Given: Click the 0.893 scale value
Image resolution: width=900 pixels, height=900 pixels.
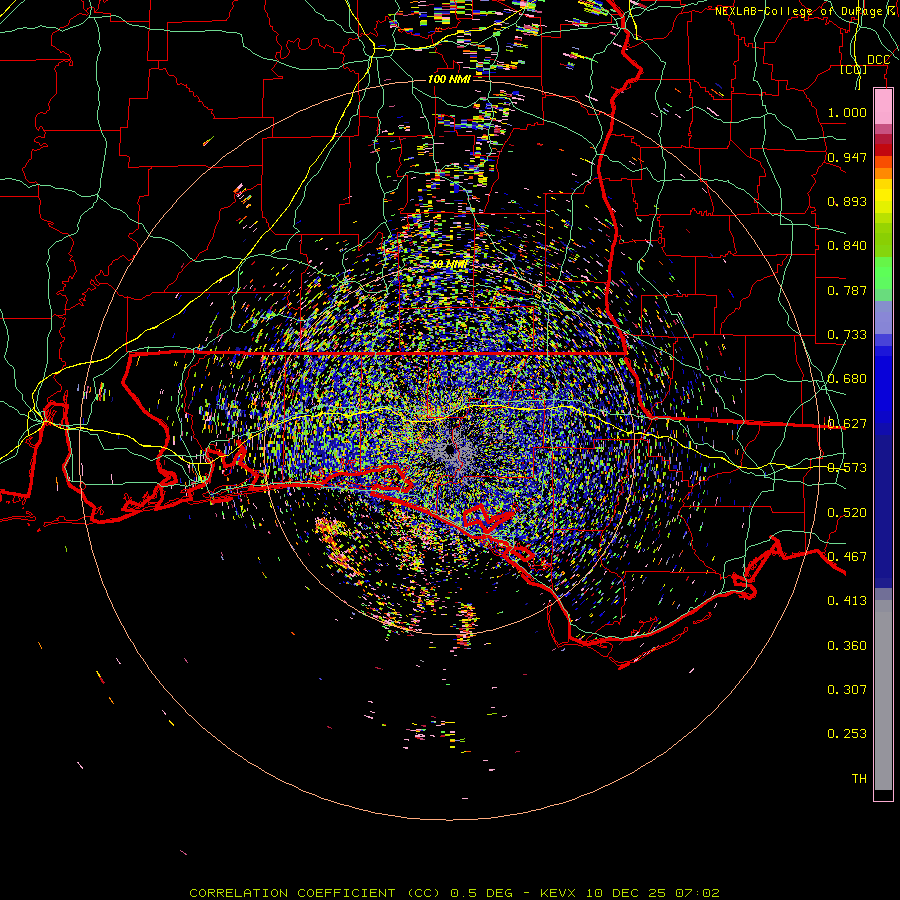Looking at the screenshot, I should click(847, 201).
